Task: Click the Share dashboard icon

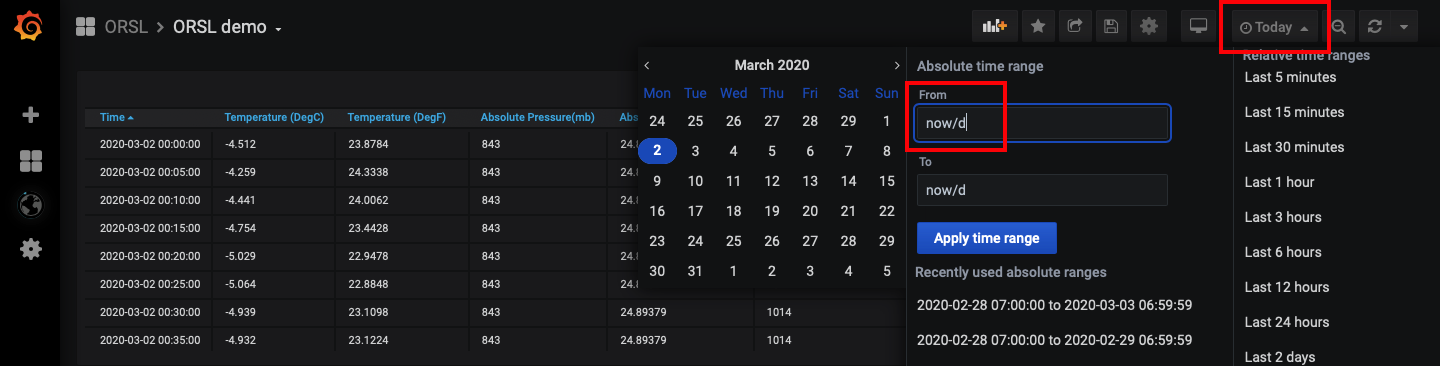Action: [x=1075, y=27]
